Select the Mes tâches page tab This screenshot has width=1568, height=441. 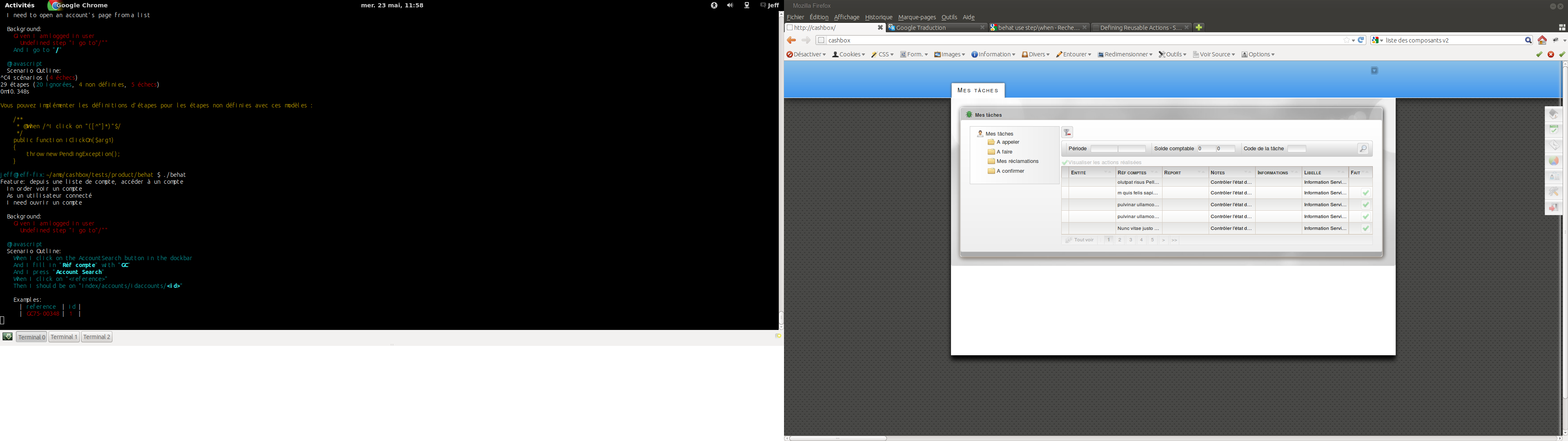(x=978, y=91)
